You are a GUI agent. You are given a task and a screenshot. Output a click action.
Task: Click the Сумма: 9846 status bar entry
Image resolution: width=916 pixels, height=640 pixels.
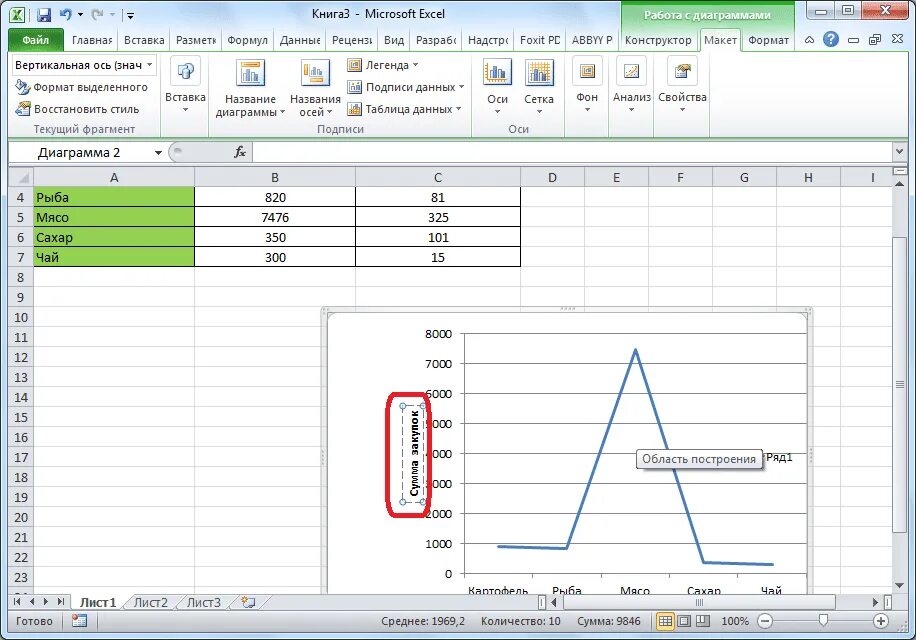(609, 621)
